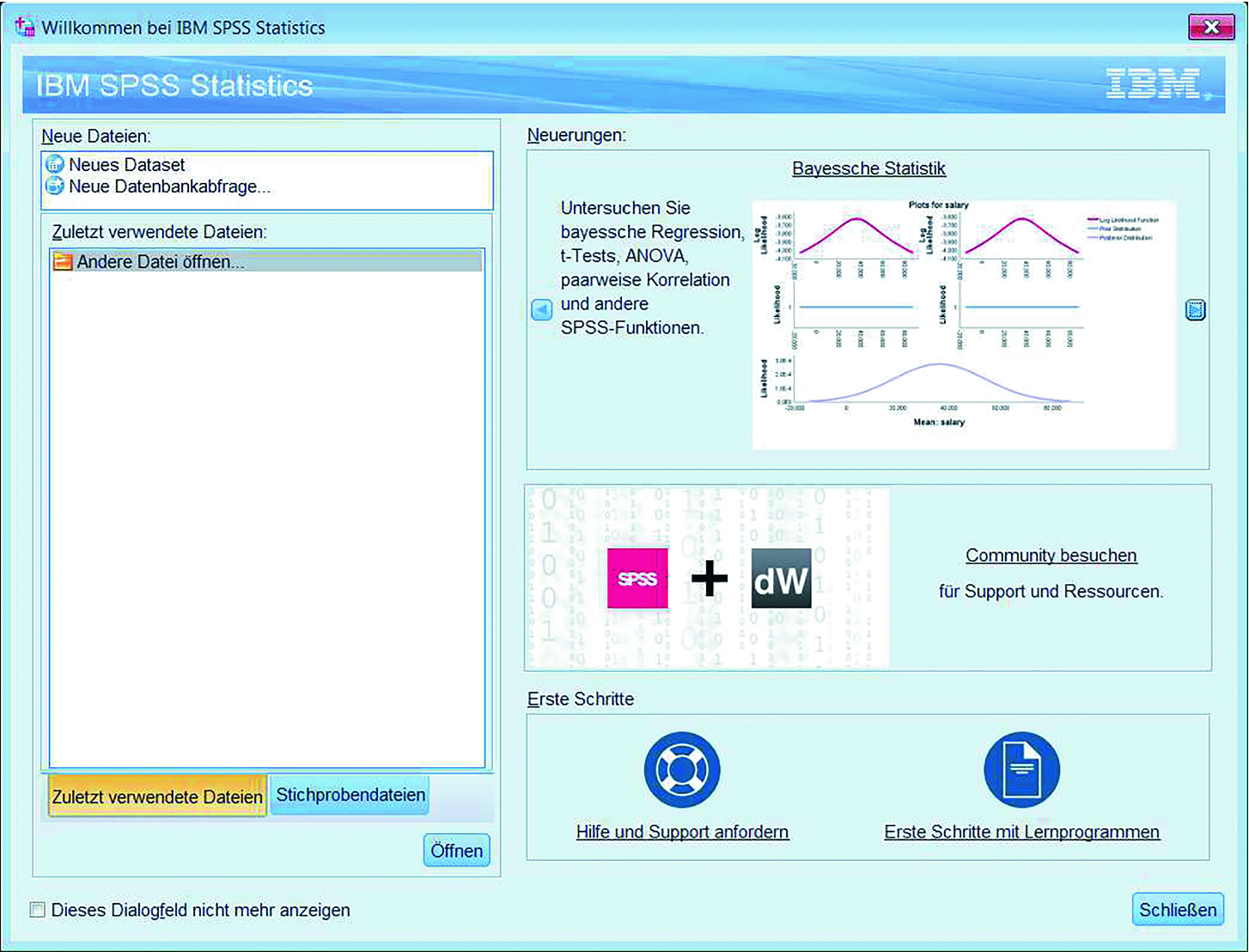This screenshot has width=1249, height=952.
Task: Click the dark dW developerWorks logo tile
Action: (x=781, y=578)
